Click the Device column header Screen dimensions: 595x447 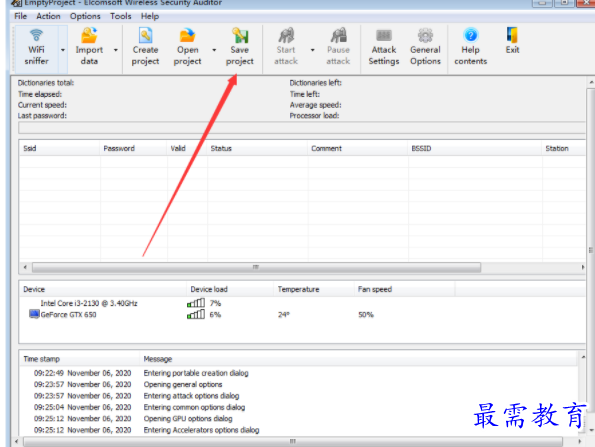coord(103,289)
